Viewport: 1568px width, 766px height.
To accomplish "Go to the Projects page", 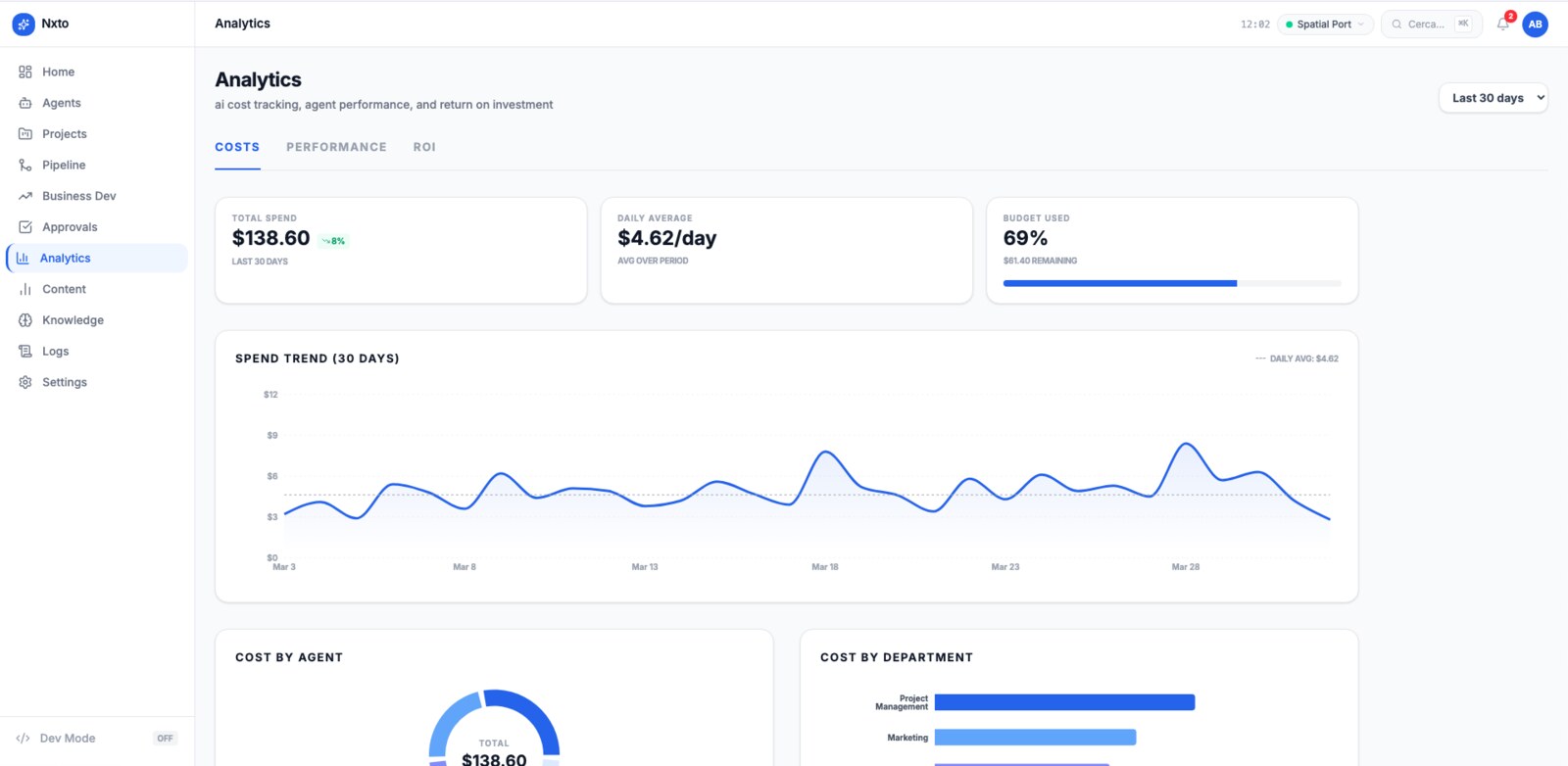I will click(97, 134).
